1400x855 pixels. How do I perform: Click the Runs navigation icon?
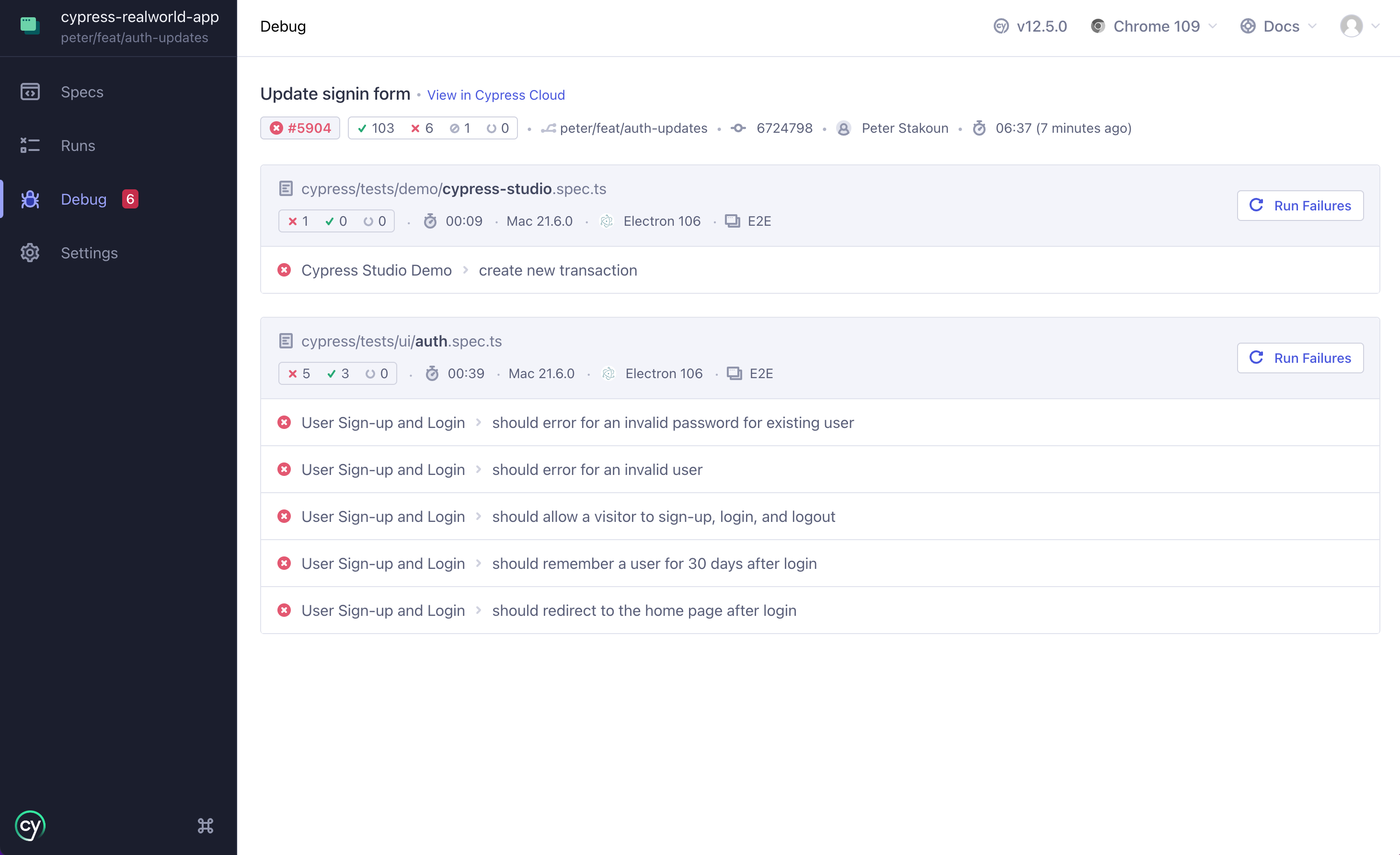coord(30,145)
